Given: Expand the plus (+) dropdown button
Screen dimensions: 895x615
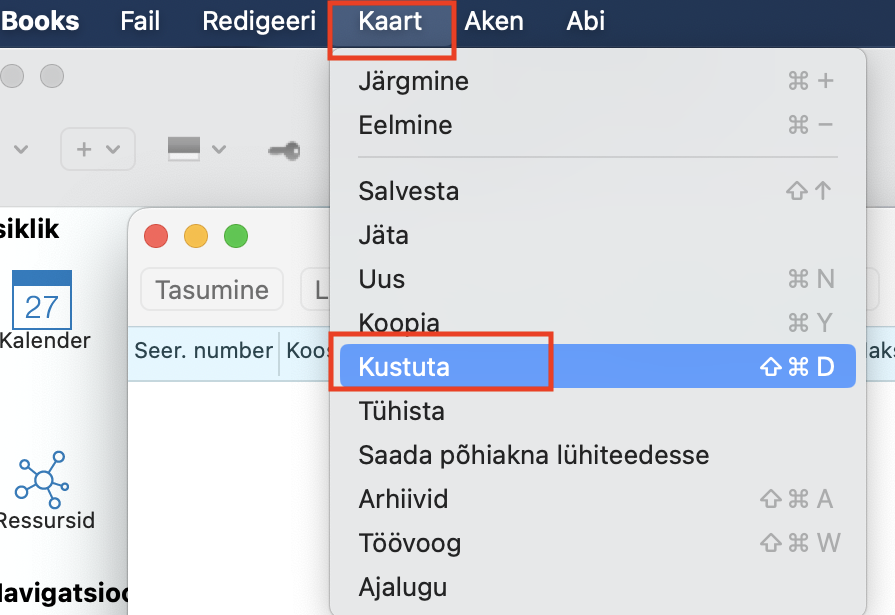Looking at the screenshot, I should point(98,149).
